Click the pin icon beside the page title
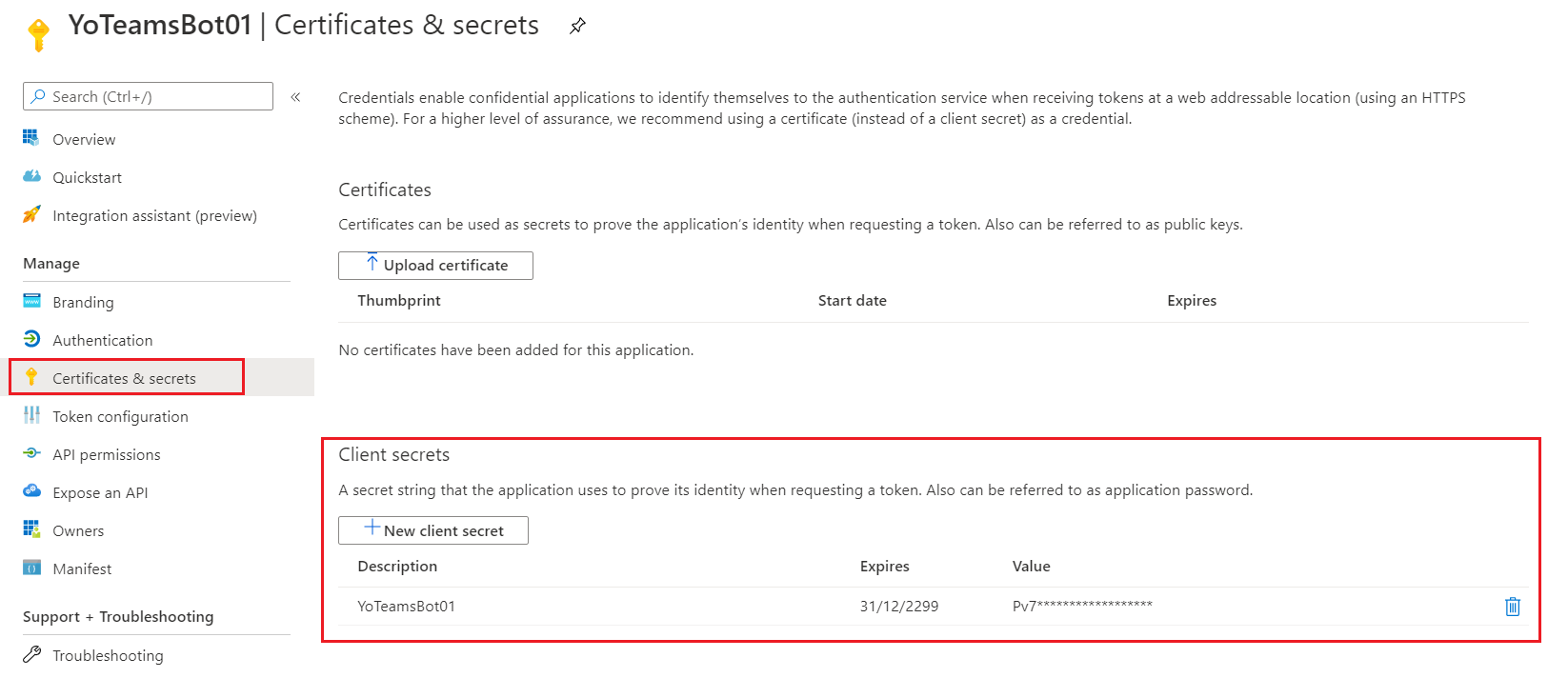 click(577, 27)
